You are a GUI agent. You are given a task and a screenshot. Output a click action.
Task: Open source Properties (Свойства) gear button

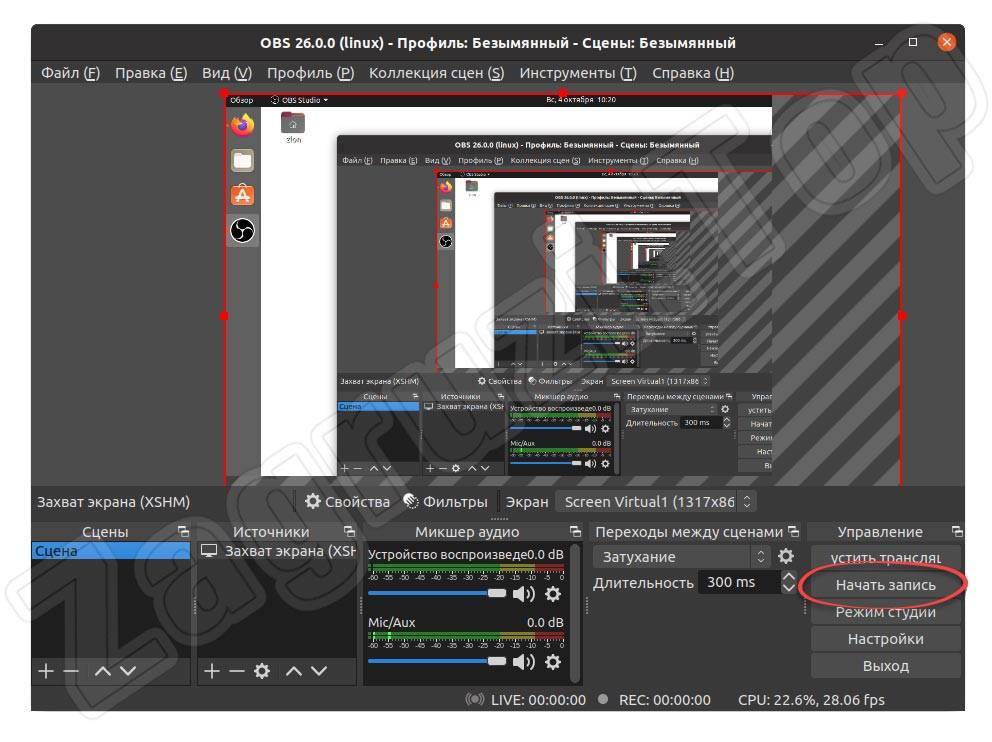tap(347, 502)
